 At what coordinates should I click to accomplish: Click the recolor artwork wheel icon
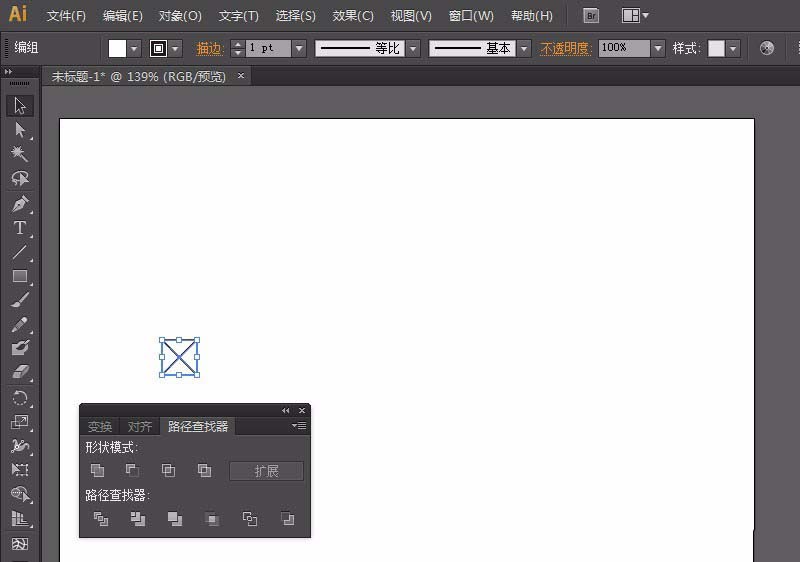[766, 48]
